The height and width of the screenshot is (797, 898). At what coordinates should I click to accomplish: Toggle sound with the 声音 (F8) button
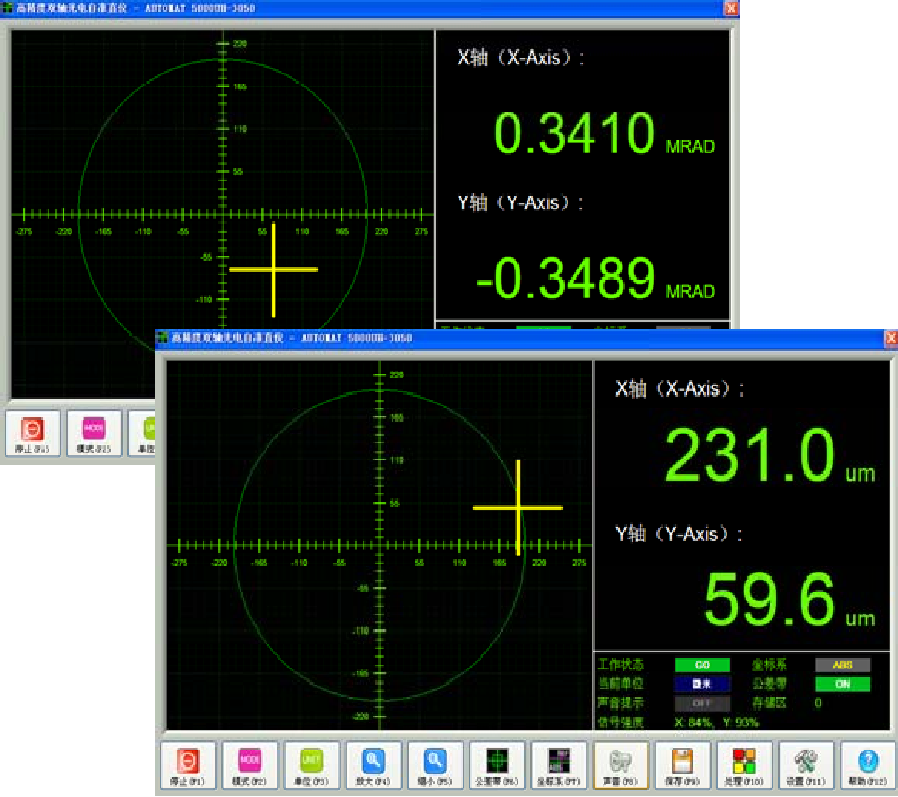[621, 767]
